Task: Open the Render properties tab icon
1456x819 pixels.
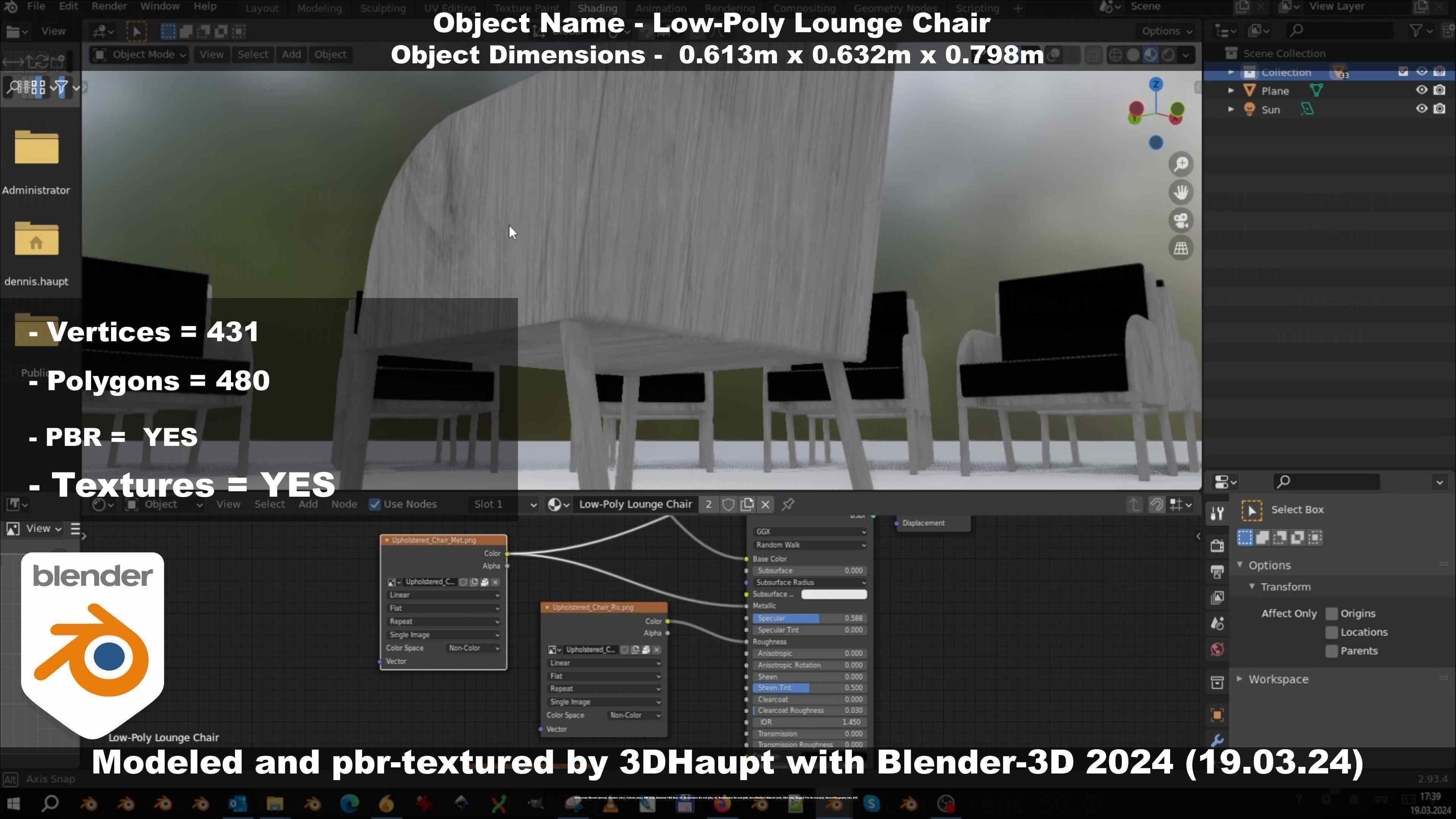Action: click(x=1218, y=546)
